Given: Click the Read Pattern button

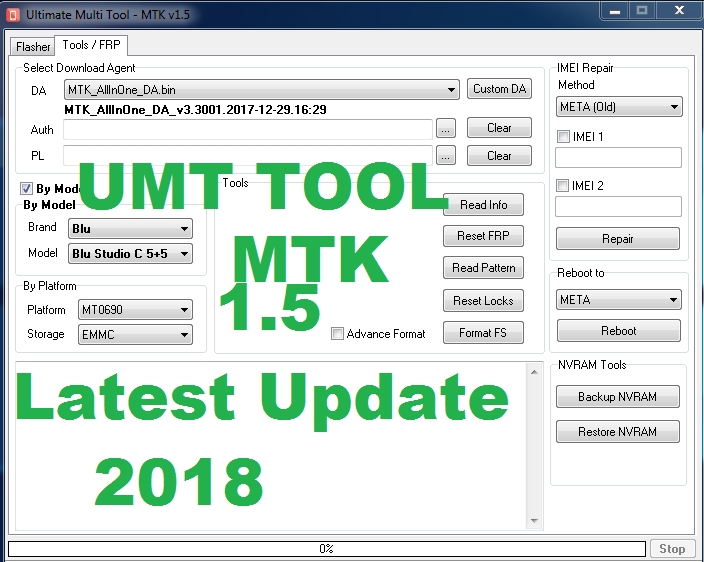Looking at the screenshot, I should click(x=483, y=268).
